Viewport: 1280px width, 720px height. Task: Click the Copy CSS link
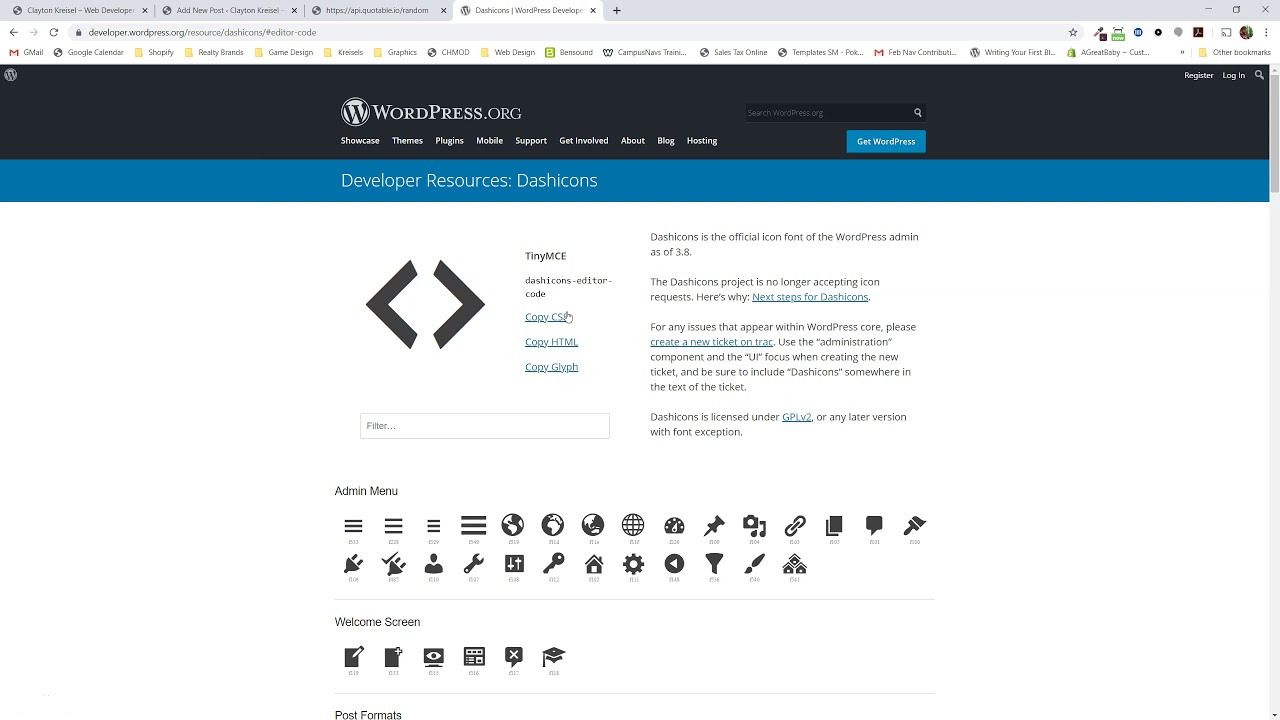548,317
